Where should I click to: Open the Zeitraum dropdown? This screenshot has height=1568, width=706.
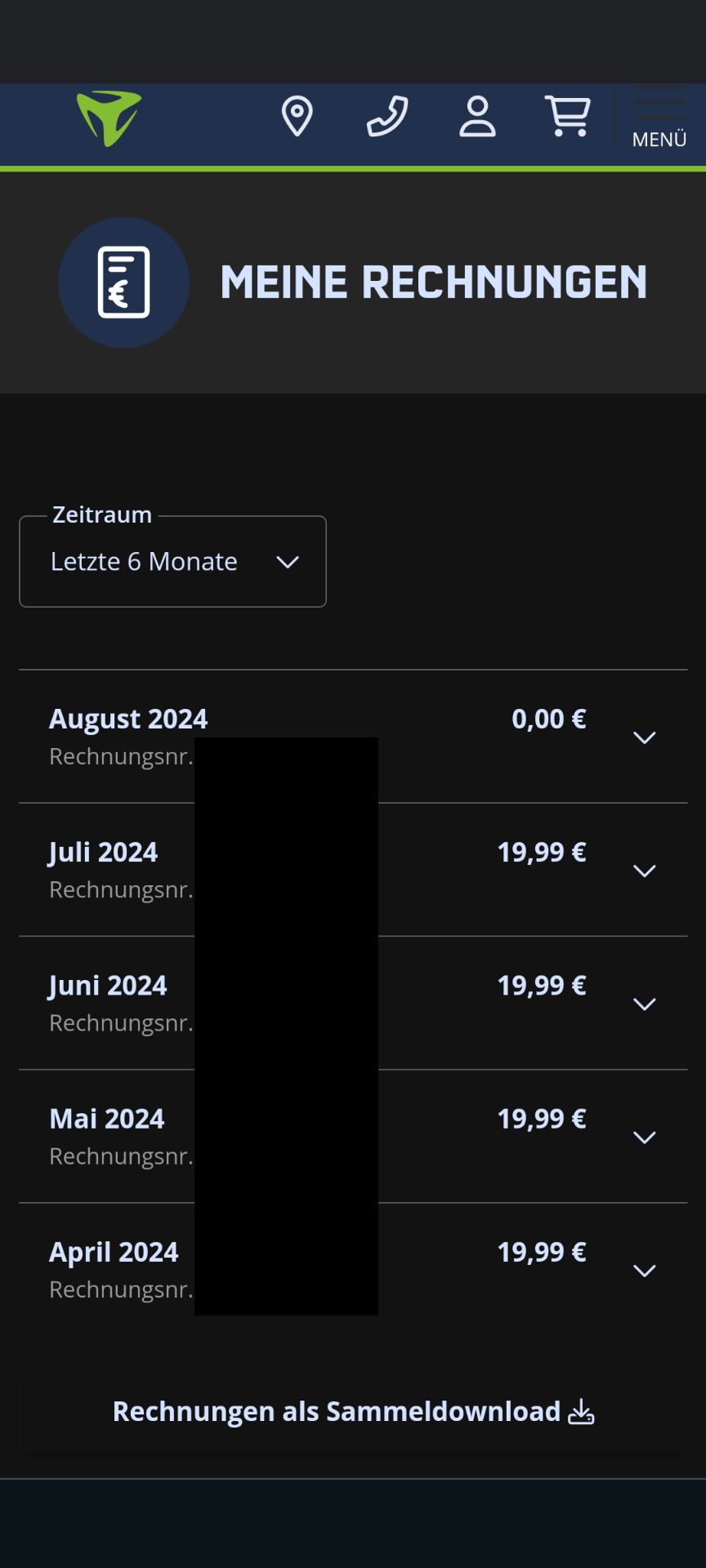[x=172, y=562]
